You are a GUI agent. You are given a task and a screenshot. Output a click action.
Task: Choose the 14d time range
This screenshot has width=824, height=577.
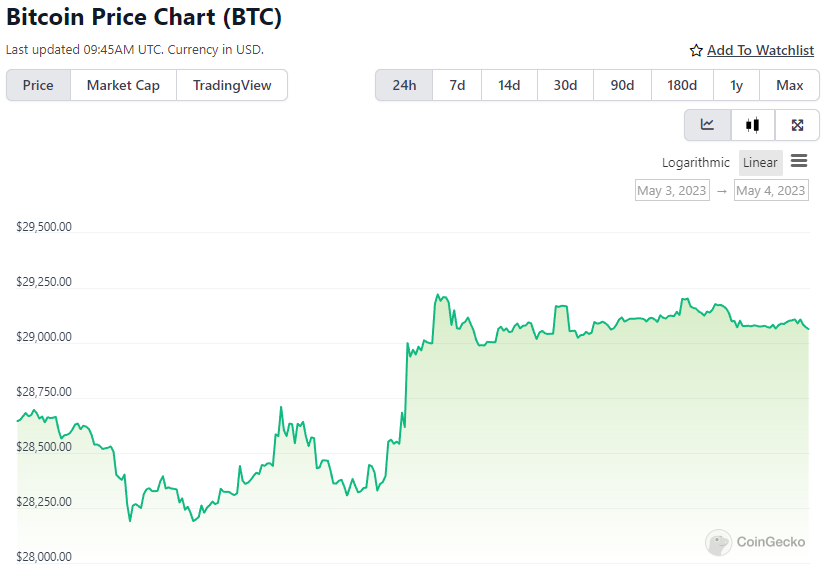pyautogui.click(x=509, y=85)
